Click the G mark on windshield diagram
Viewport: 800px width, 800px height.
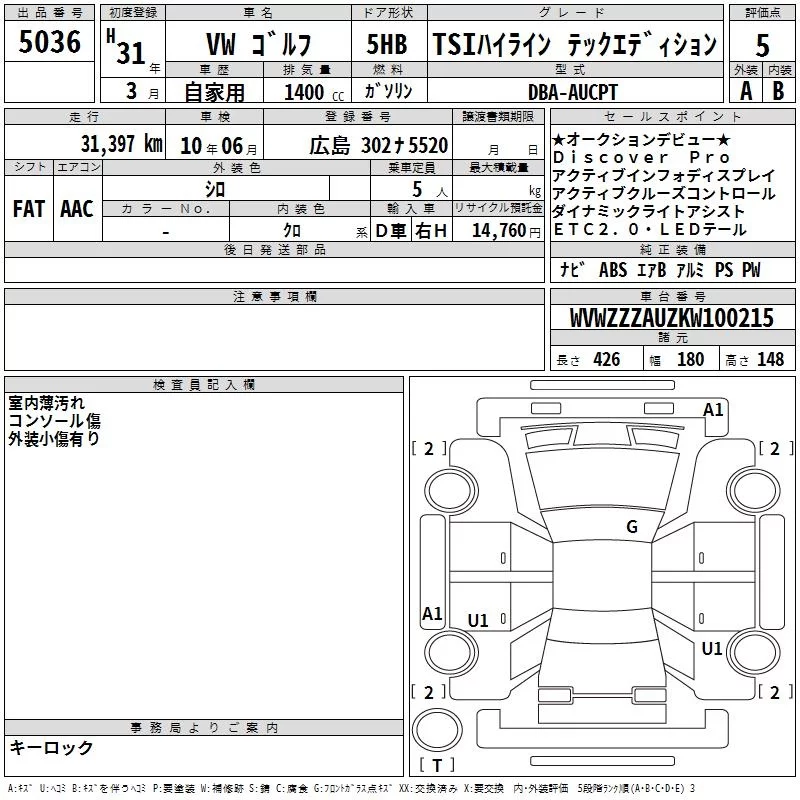[x=632, y=527]
